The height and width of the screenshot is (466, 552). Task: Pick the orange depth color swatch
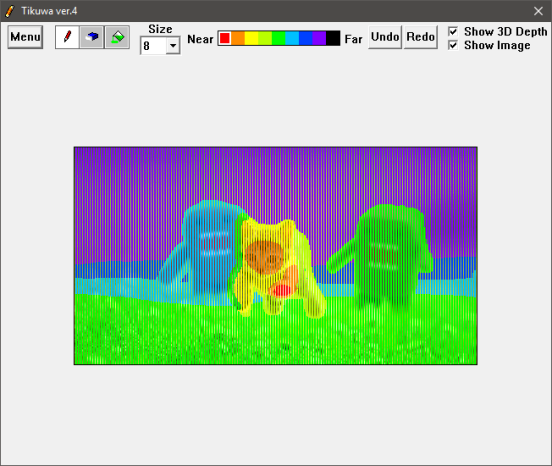(x=238, y=38)
